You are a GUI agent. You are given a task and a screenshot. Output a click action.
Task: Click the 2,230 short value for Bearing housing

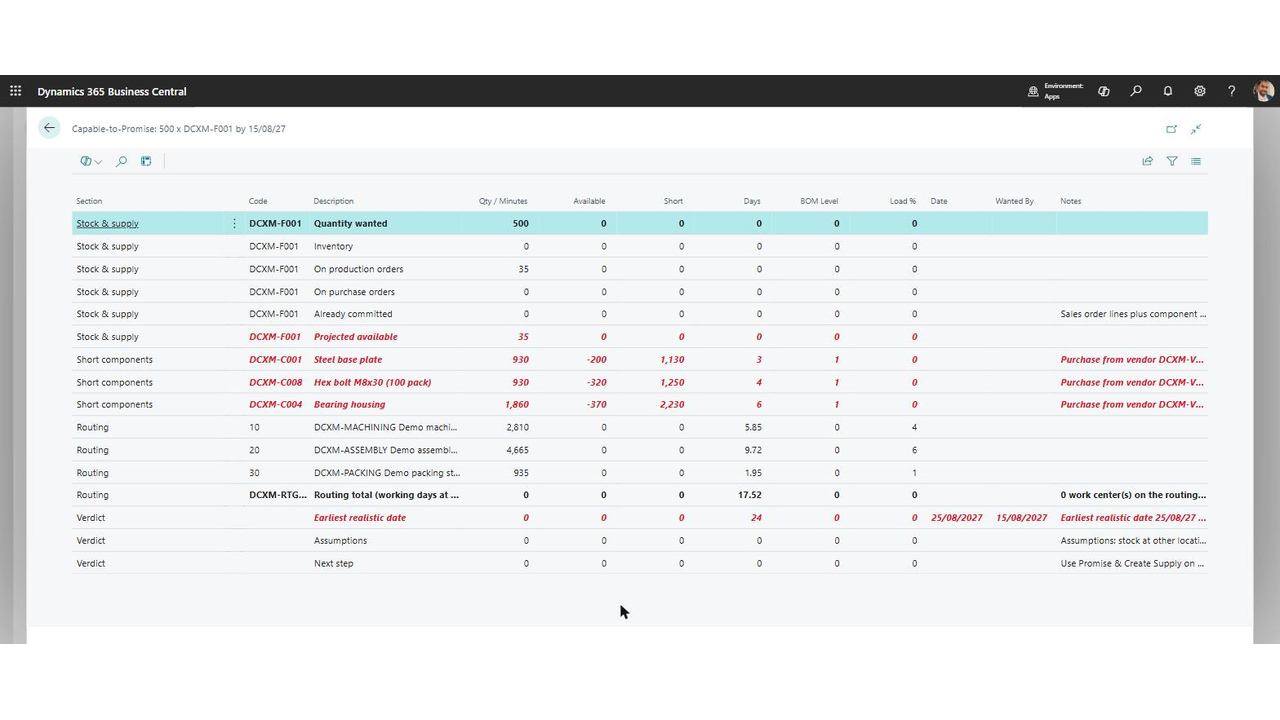[672, 405]
